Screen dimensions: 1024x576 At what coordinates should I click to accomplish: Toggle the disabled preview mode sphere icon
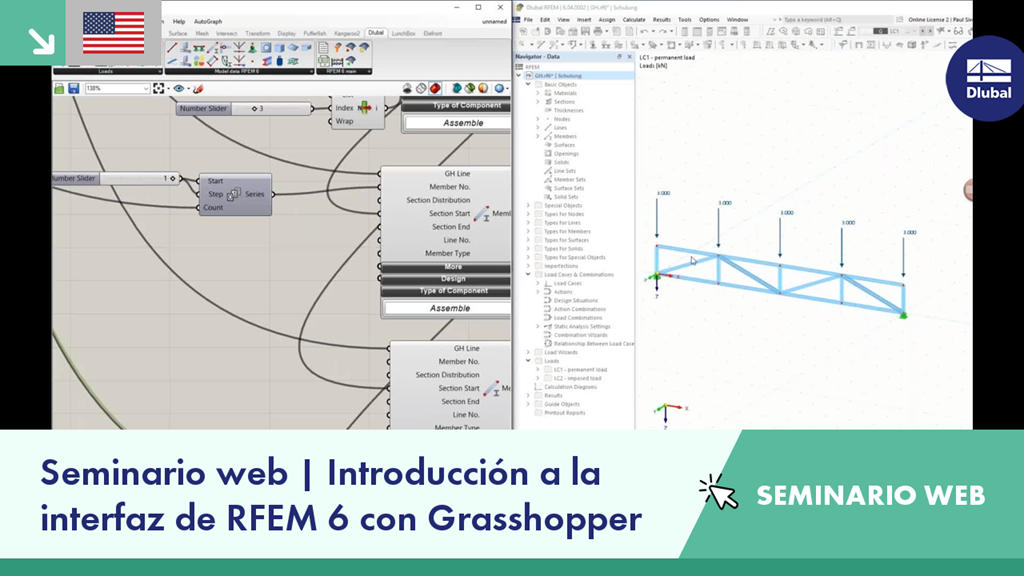pyautogui.click(x=407, y=88)
